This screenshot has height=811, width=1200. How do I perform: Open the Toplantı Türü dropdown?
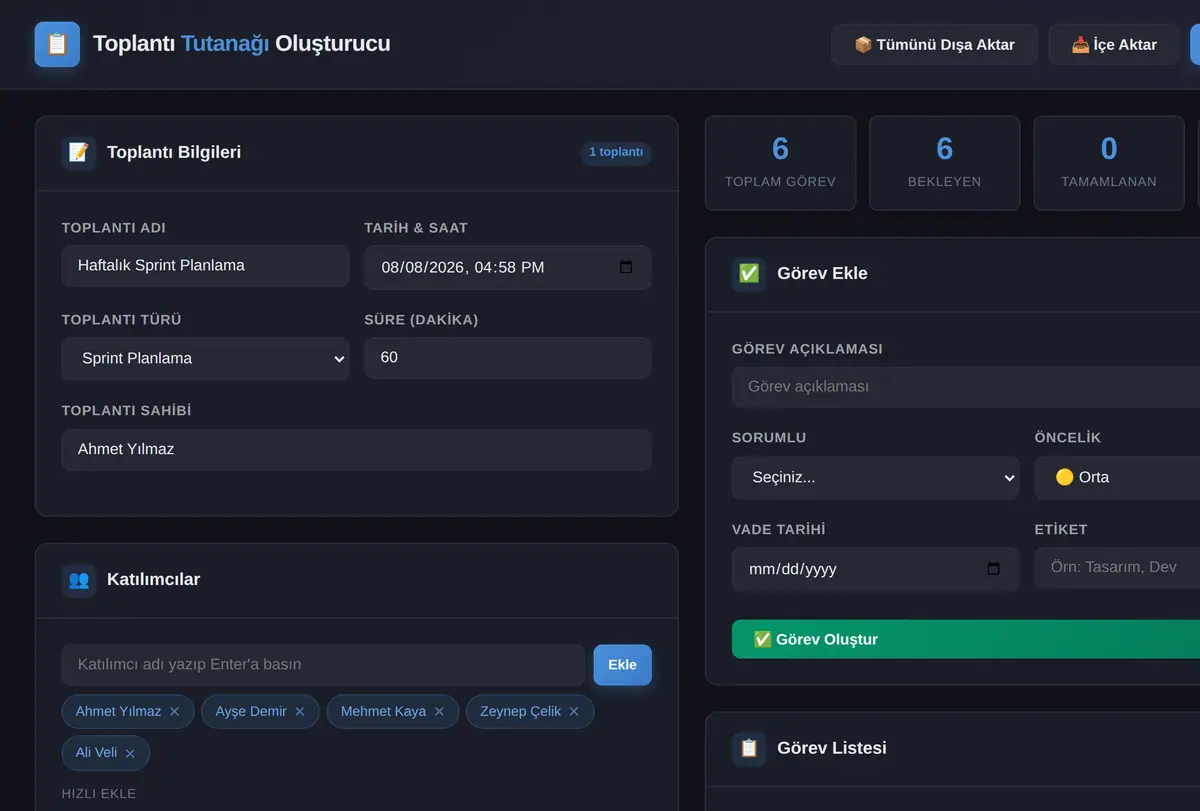tap(205, 359)
